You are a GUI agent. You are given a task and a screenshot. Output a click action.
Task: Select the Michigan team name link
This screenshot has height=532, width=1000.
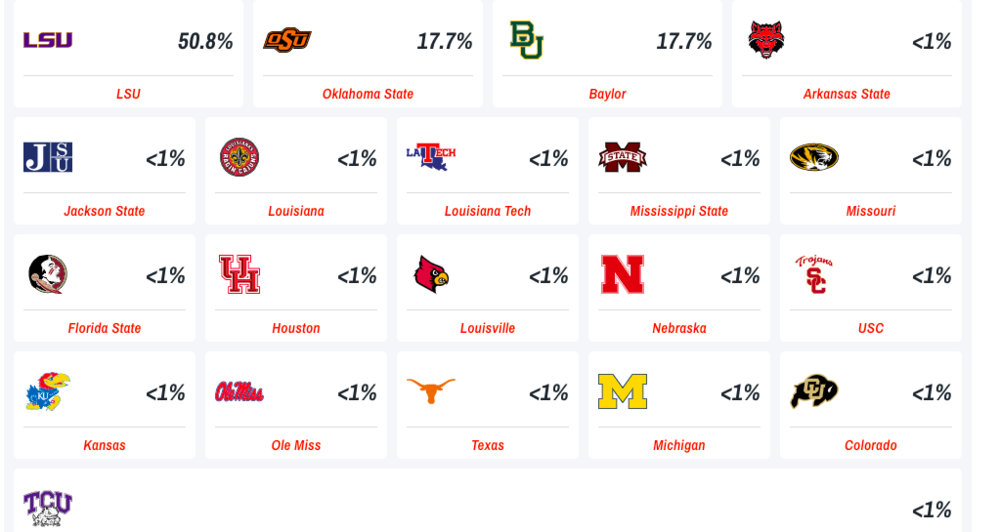(679, 445)
